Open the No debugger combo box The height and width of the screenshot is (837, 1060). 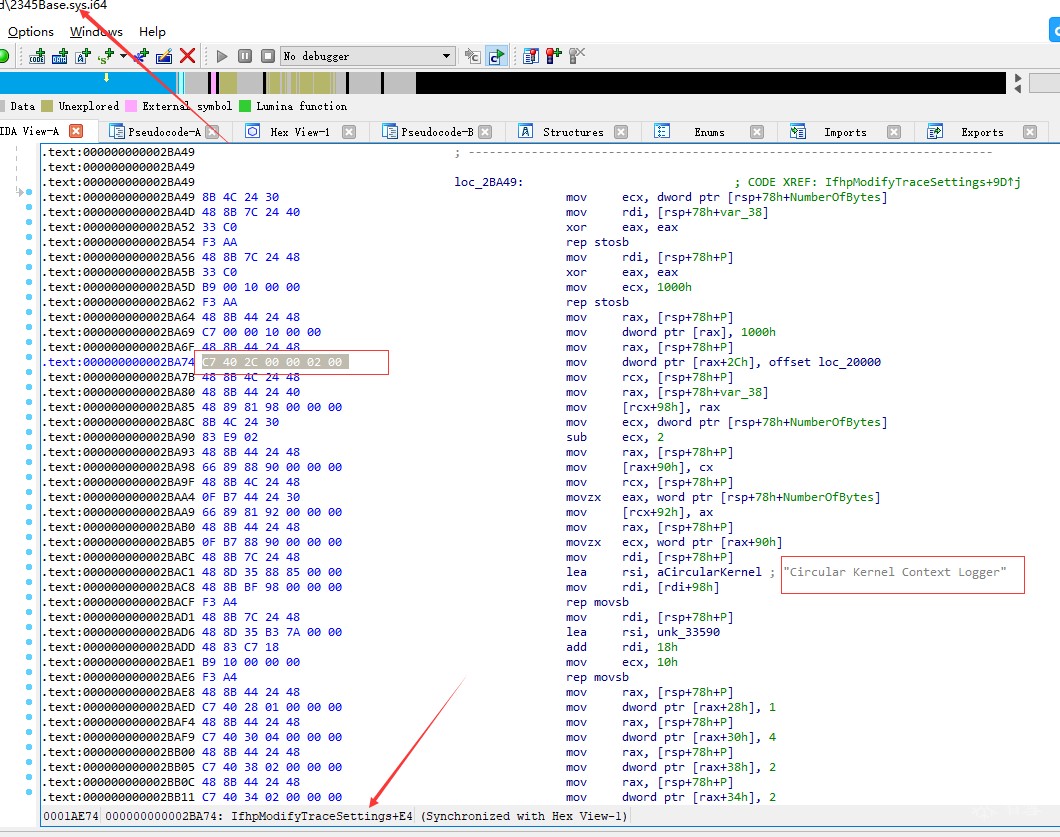(367, 56)
